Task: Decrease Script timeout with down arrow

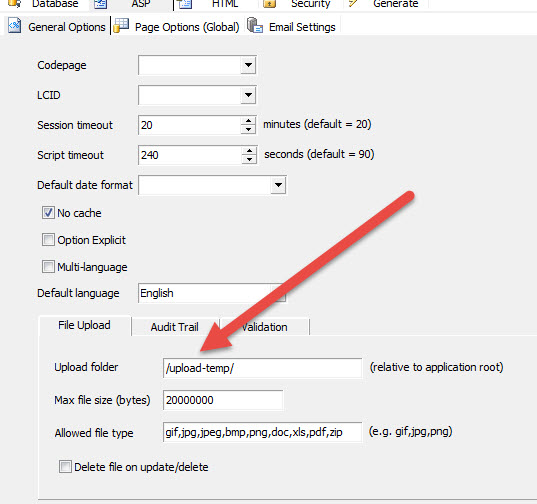Action: pos(249,159)
